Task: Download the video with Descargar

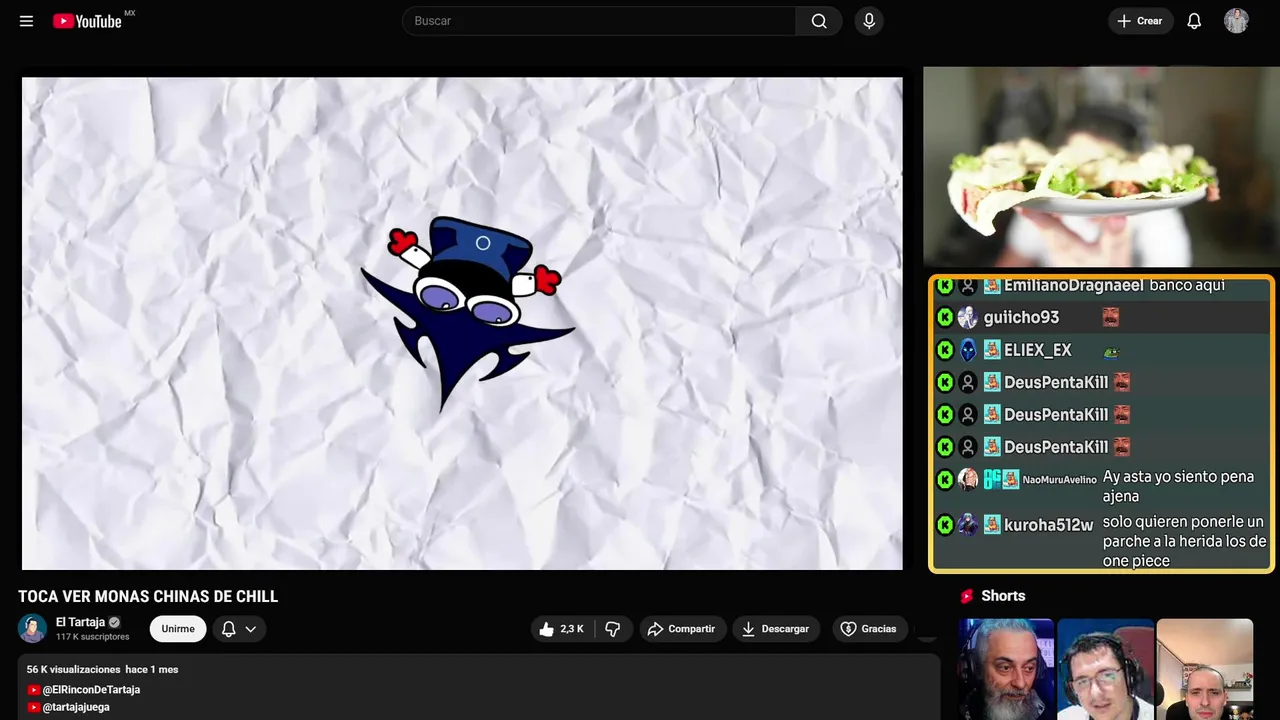Action: pos(776,629)
